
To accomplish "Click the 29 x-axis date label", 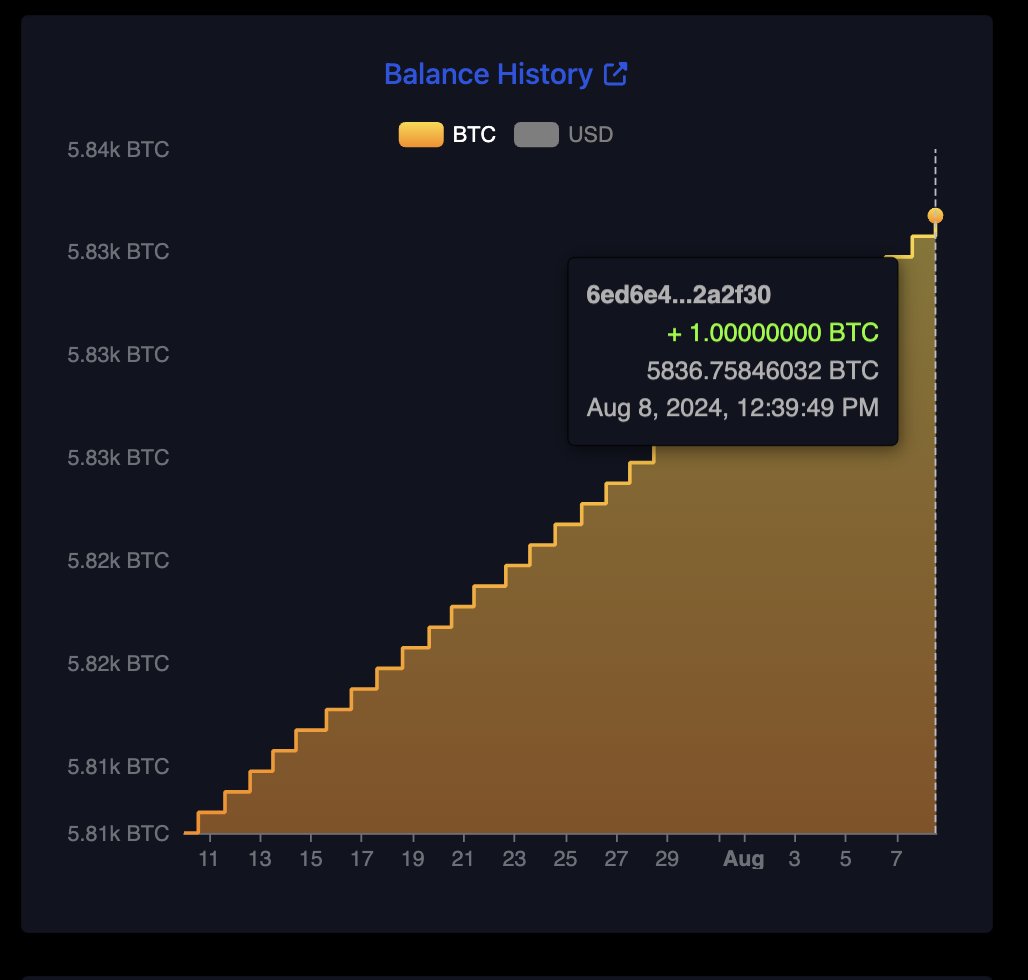I will (x=667, y=859).
